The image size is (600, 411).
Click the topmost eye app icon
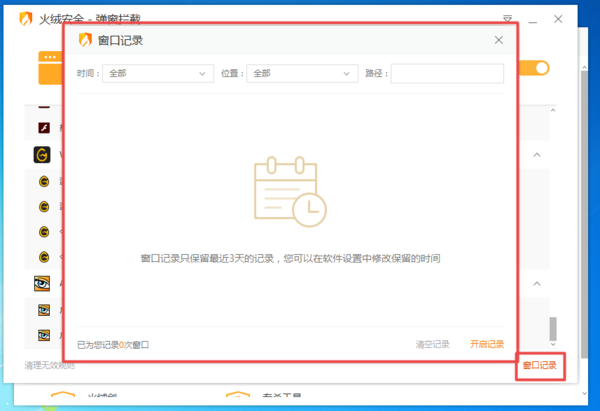pos(43,284)
